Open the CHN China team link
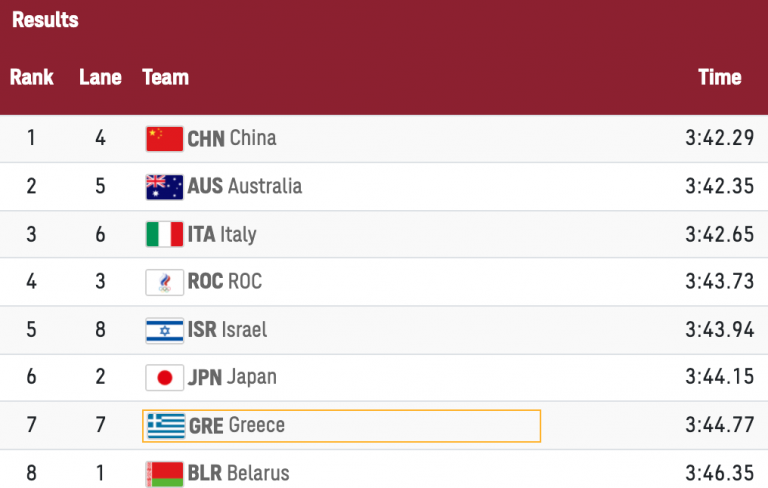 (x=232, y=139)
